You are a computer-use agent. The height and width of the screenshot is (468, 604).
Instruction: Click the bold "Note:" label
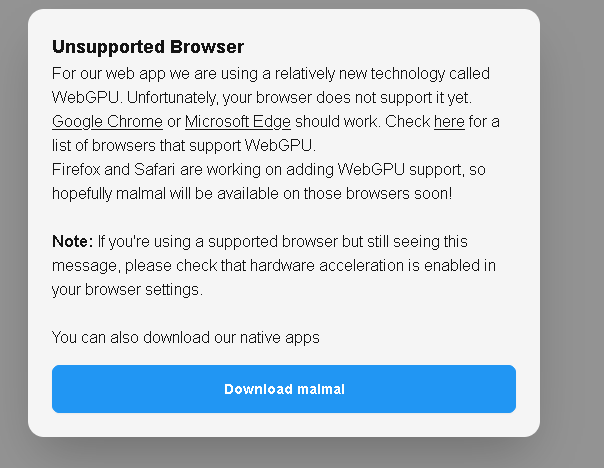73,242
